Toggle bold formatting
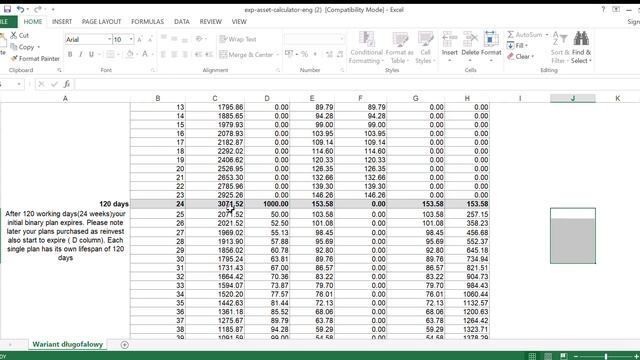The image size is (640, 360). 70,54
